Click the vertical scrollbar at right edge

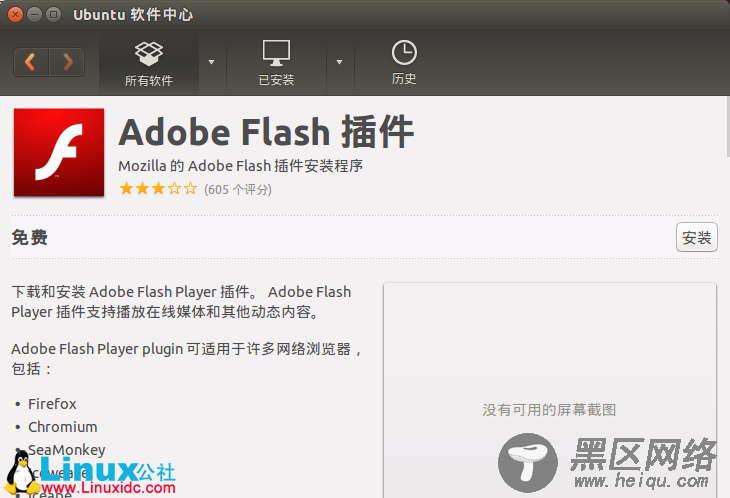[x=728, y=127]
